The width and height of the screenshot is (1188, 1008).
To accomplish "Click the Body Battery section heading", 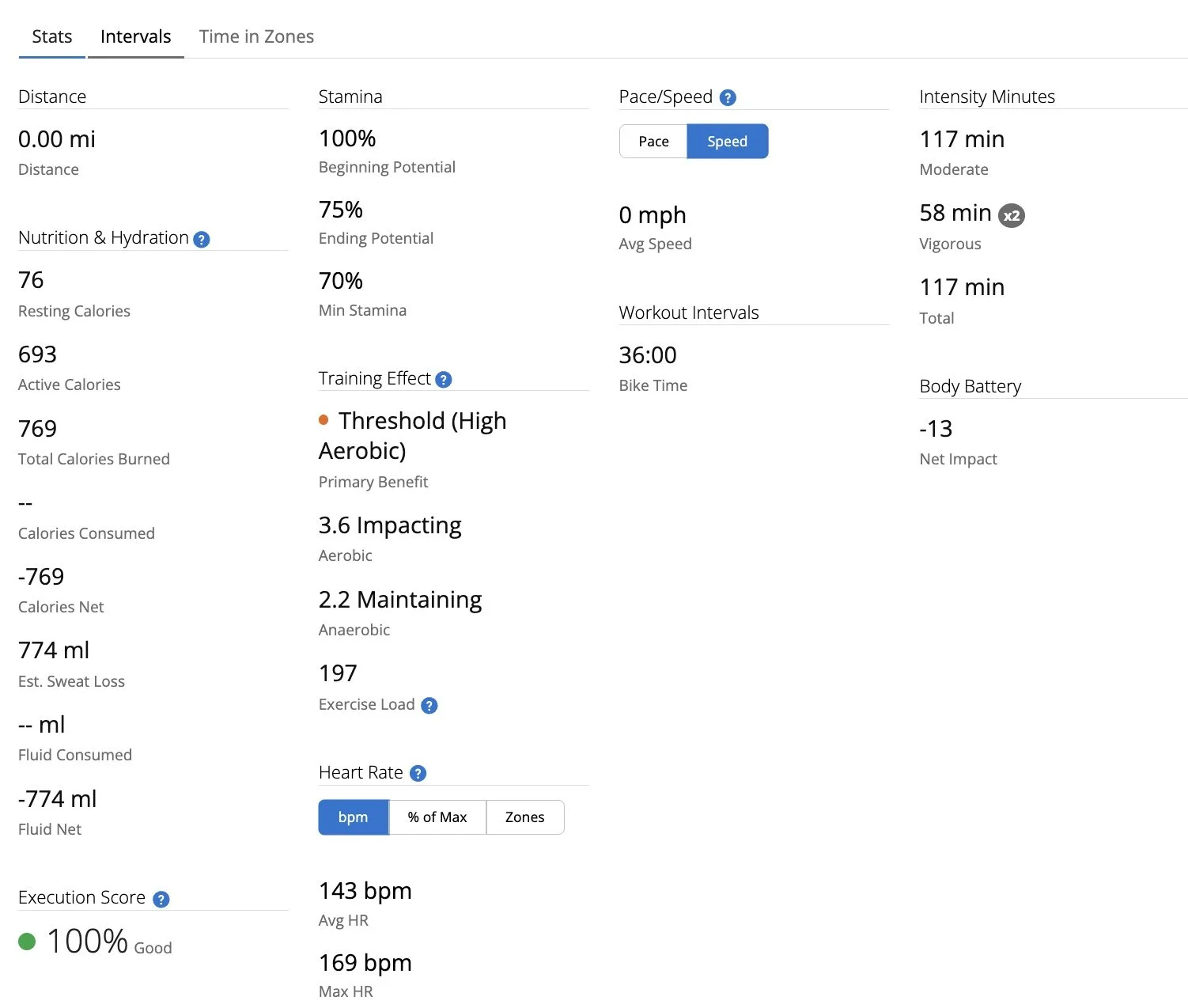I will pos(970,386).
